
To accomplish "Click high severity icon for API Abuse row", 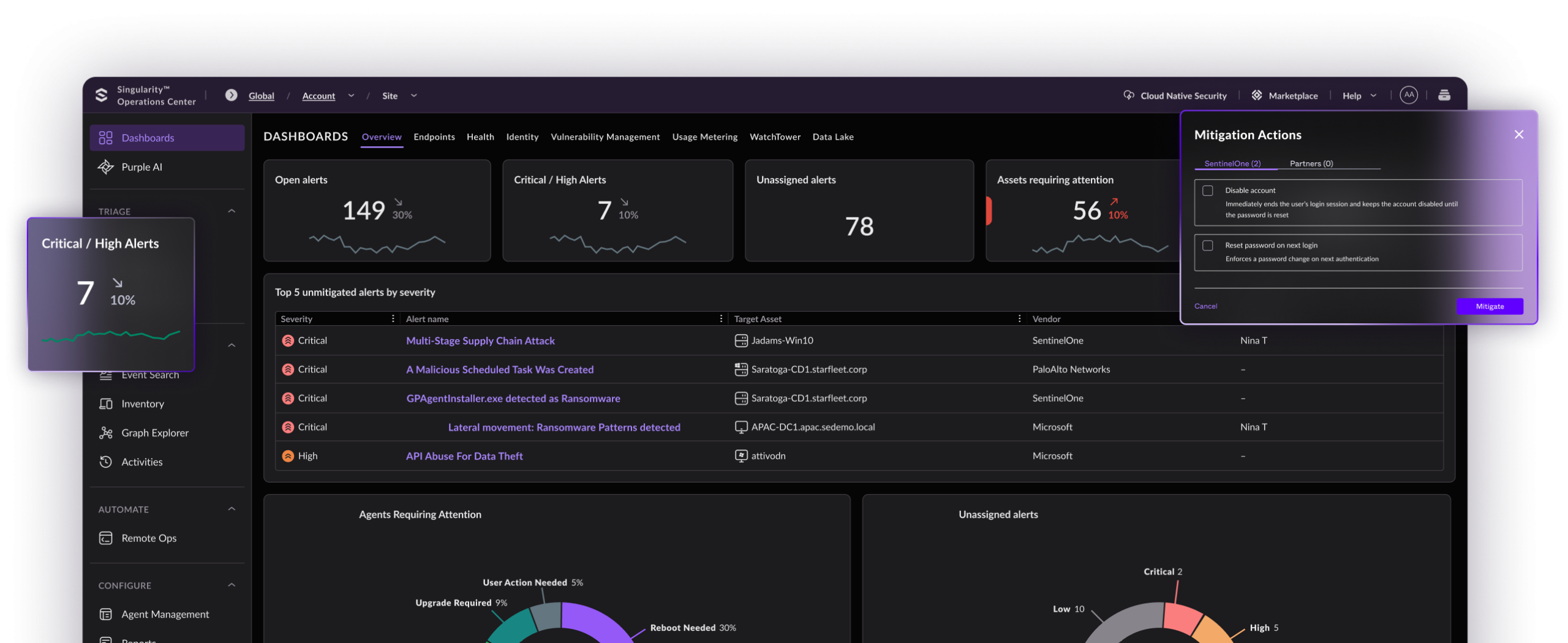I will tap(287, 456).
